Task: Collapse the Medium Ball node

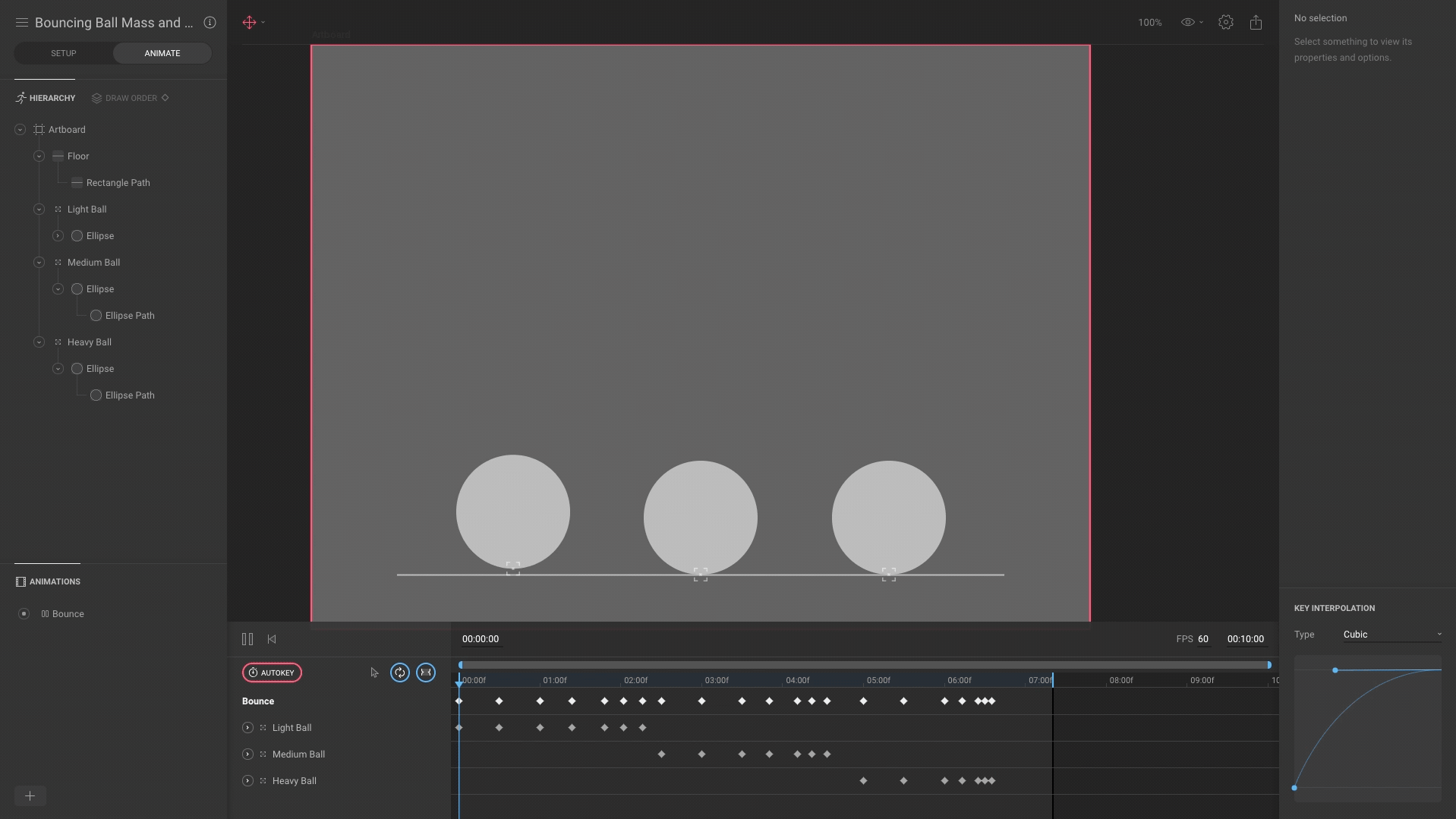Action: pyautogui.click(x=39, y=263)
